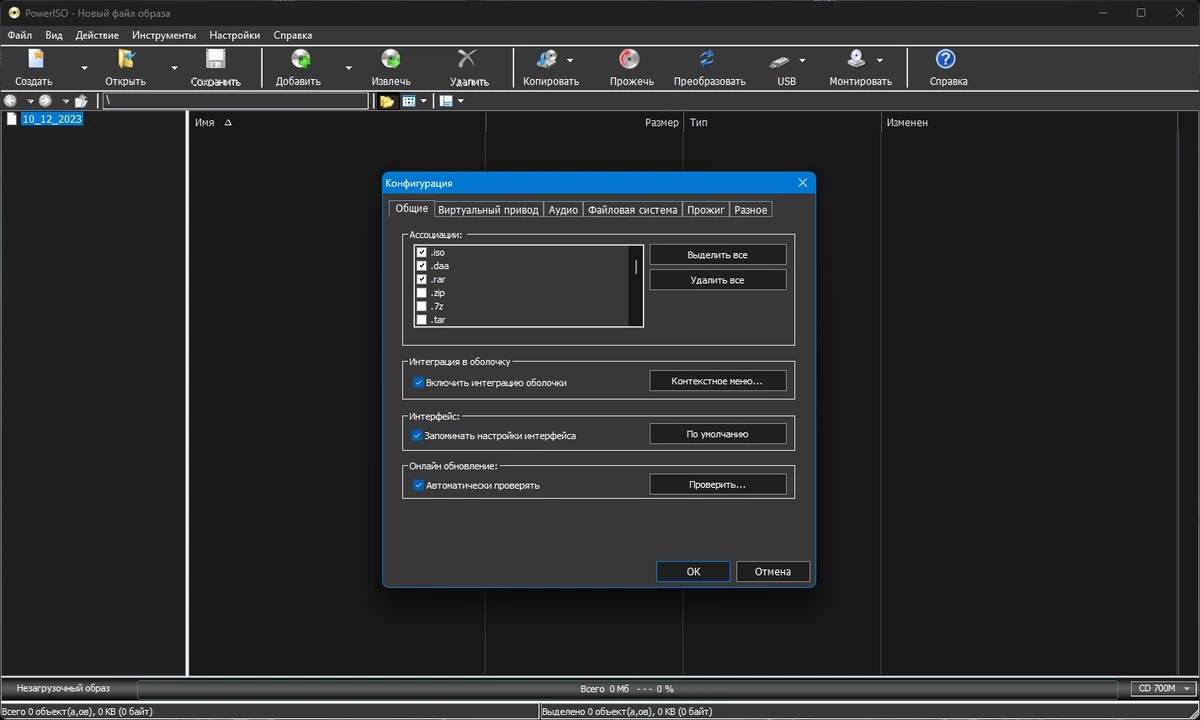Click the image properties pane icon
Image resolution: width=1200 pixels, height=720 pixels.
point(446,101)
